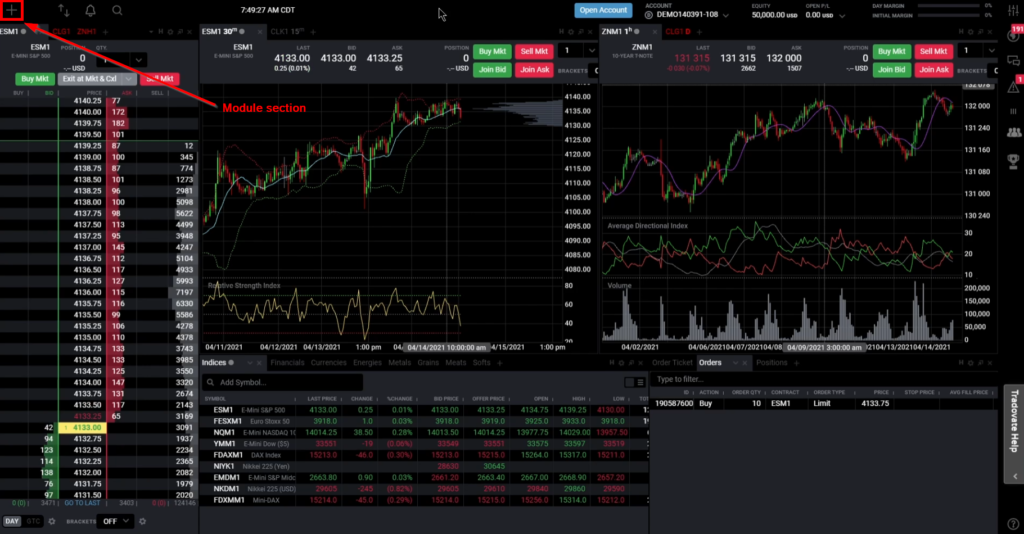Open the community people icon in sidebar
The image size is (1024, 534).
(1013, 131)
